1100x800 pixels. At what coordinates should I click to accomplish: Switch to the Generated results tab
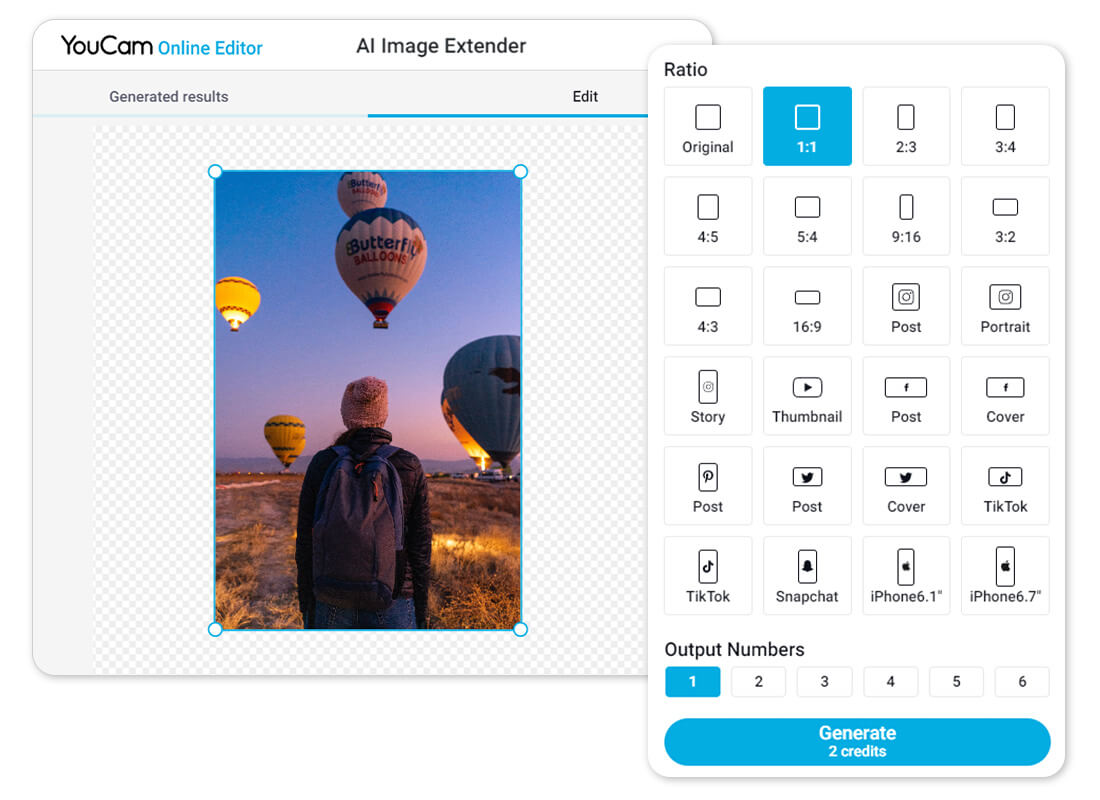tap(168, 97)
